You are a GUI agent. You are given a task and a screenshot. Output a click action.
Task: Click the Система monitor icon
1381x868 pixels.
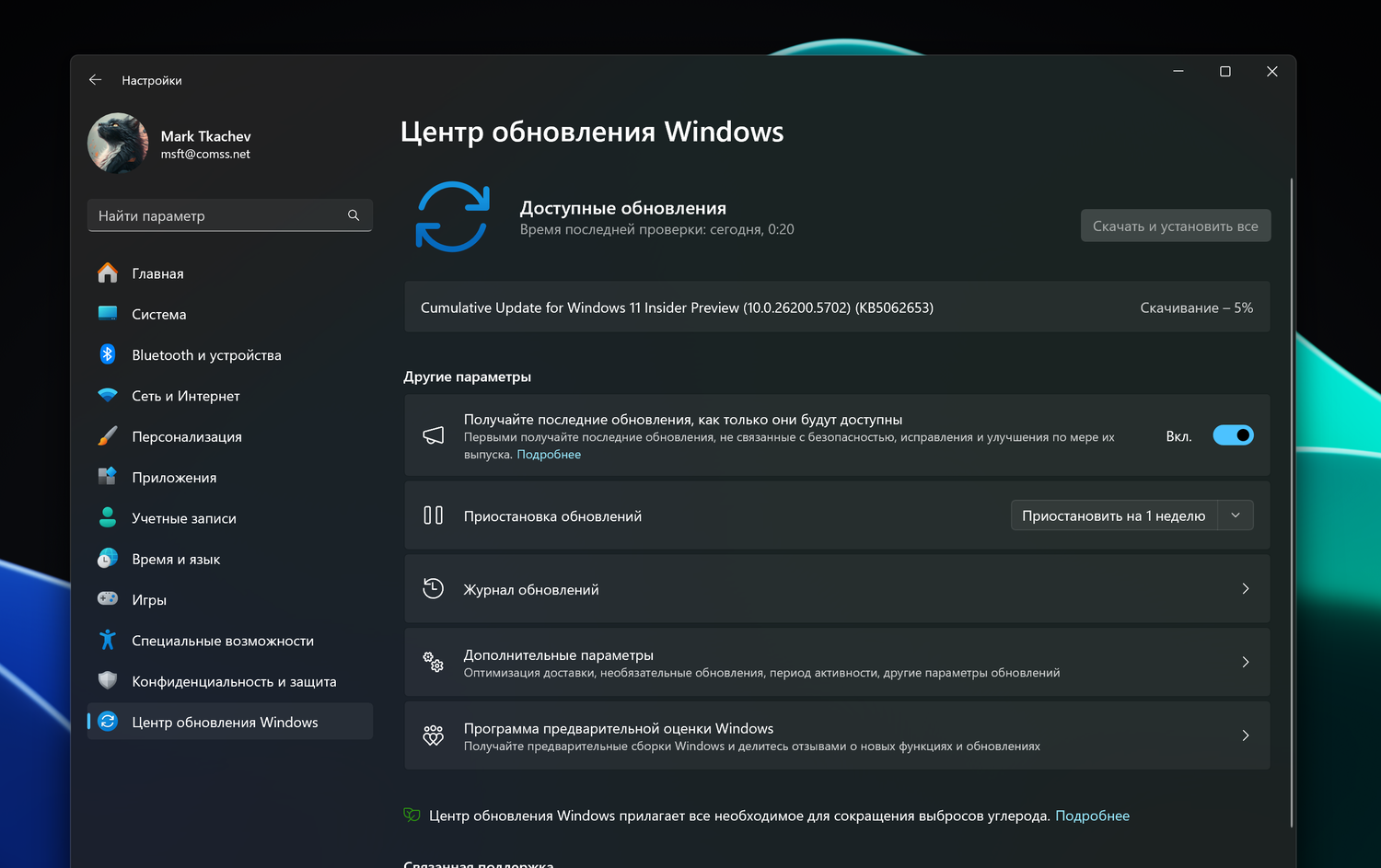click(108, 314)
